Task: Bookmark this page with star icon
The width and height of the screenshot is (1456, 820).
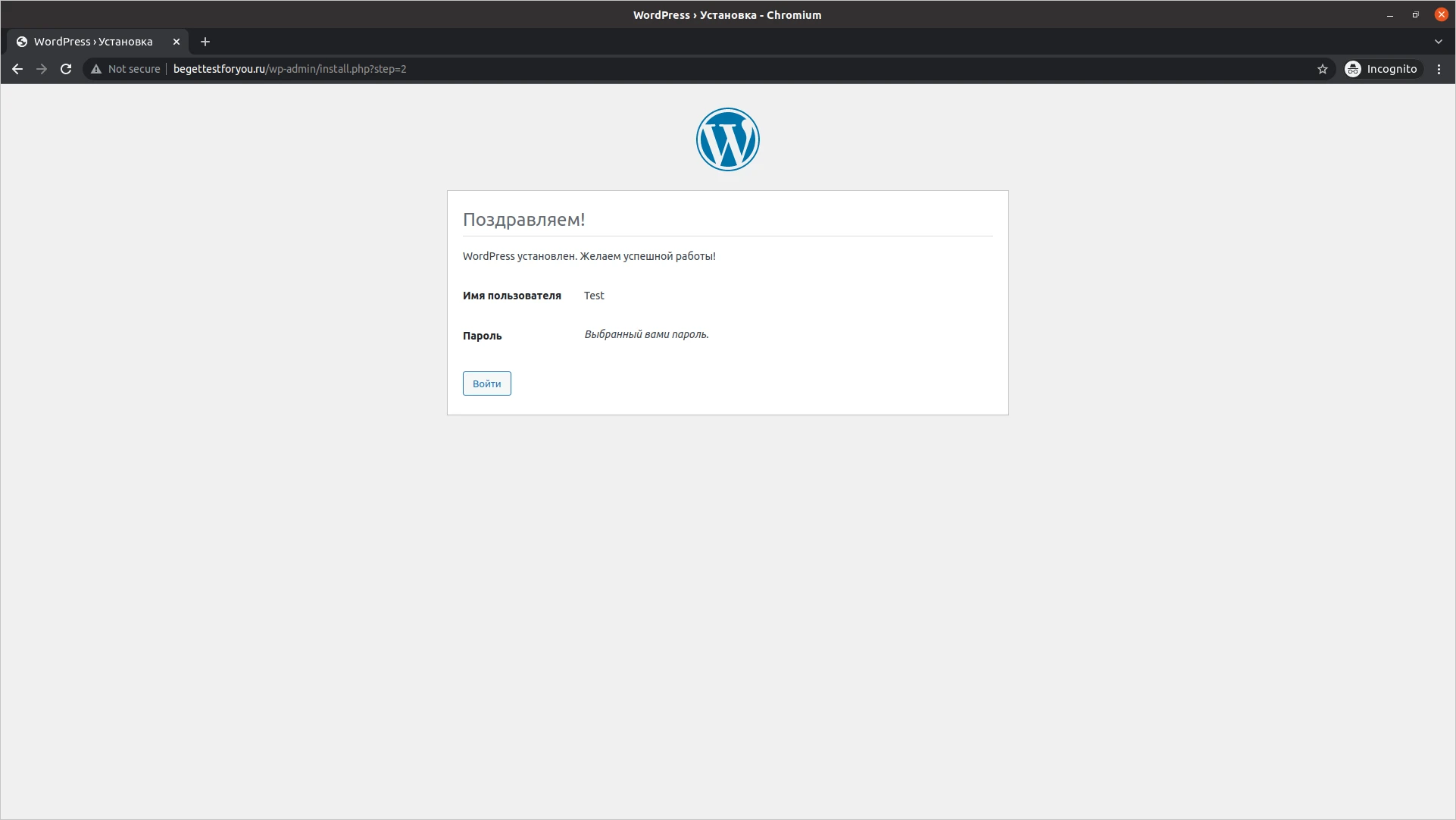Action: click(x=1322, y=69)
